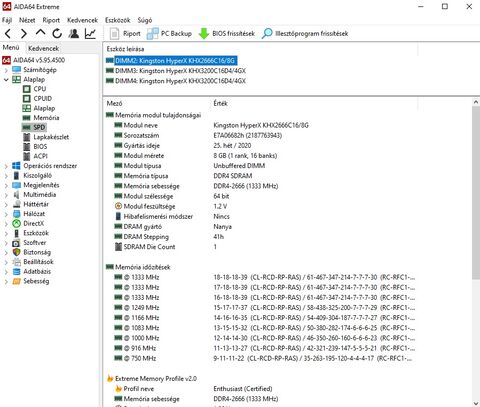
Task: Expand the Operációs rendszer node
Action: tap(6, 166)
